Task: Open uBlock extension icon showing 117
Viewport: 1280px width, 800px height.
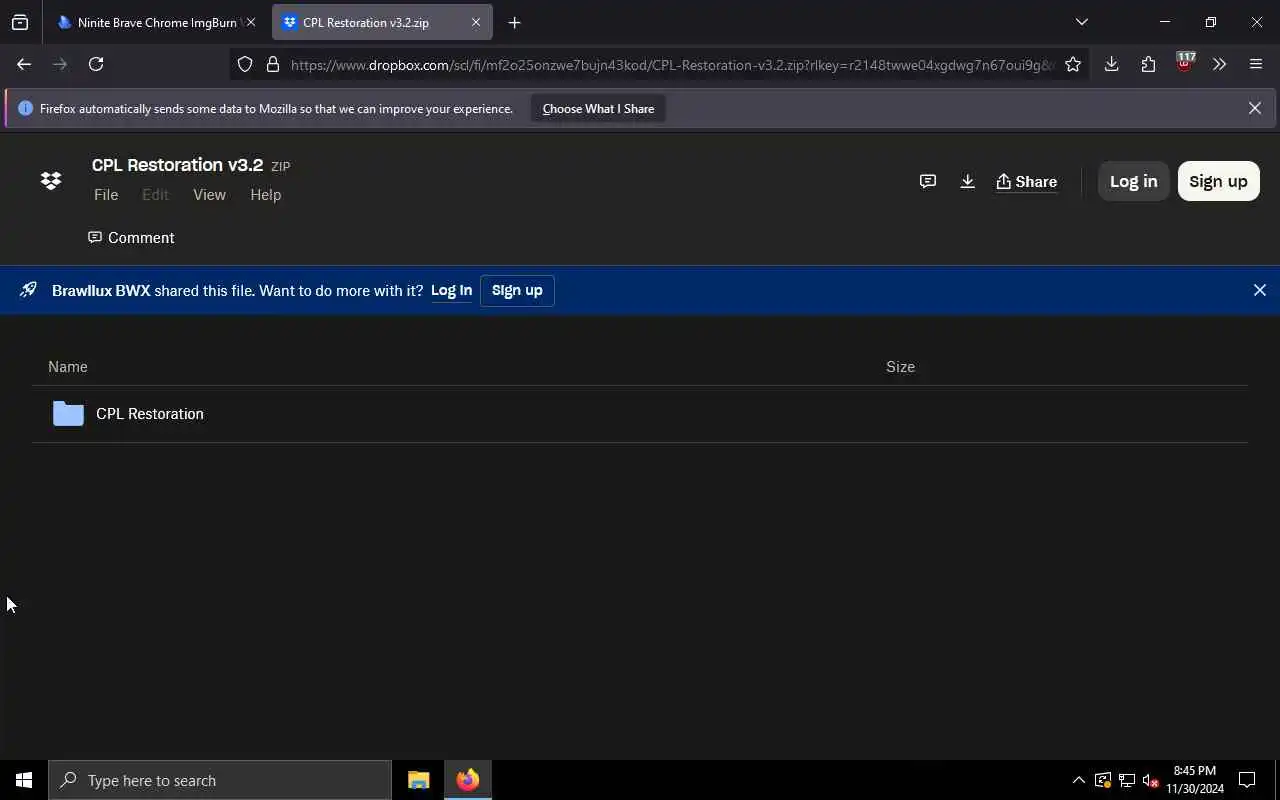Action: (1185, 62)
